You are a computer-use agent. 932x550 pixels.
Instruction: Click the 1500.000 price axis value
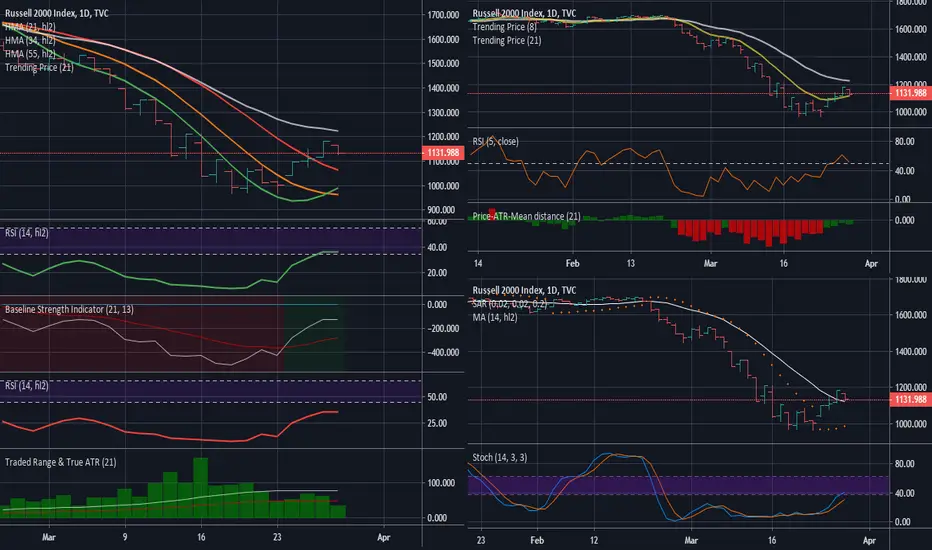443,64
